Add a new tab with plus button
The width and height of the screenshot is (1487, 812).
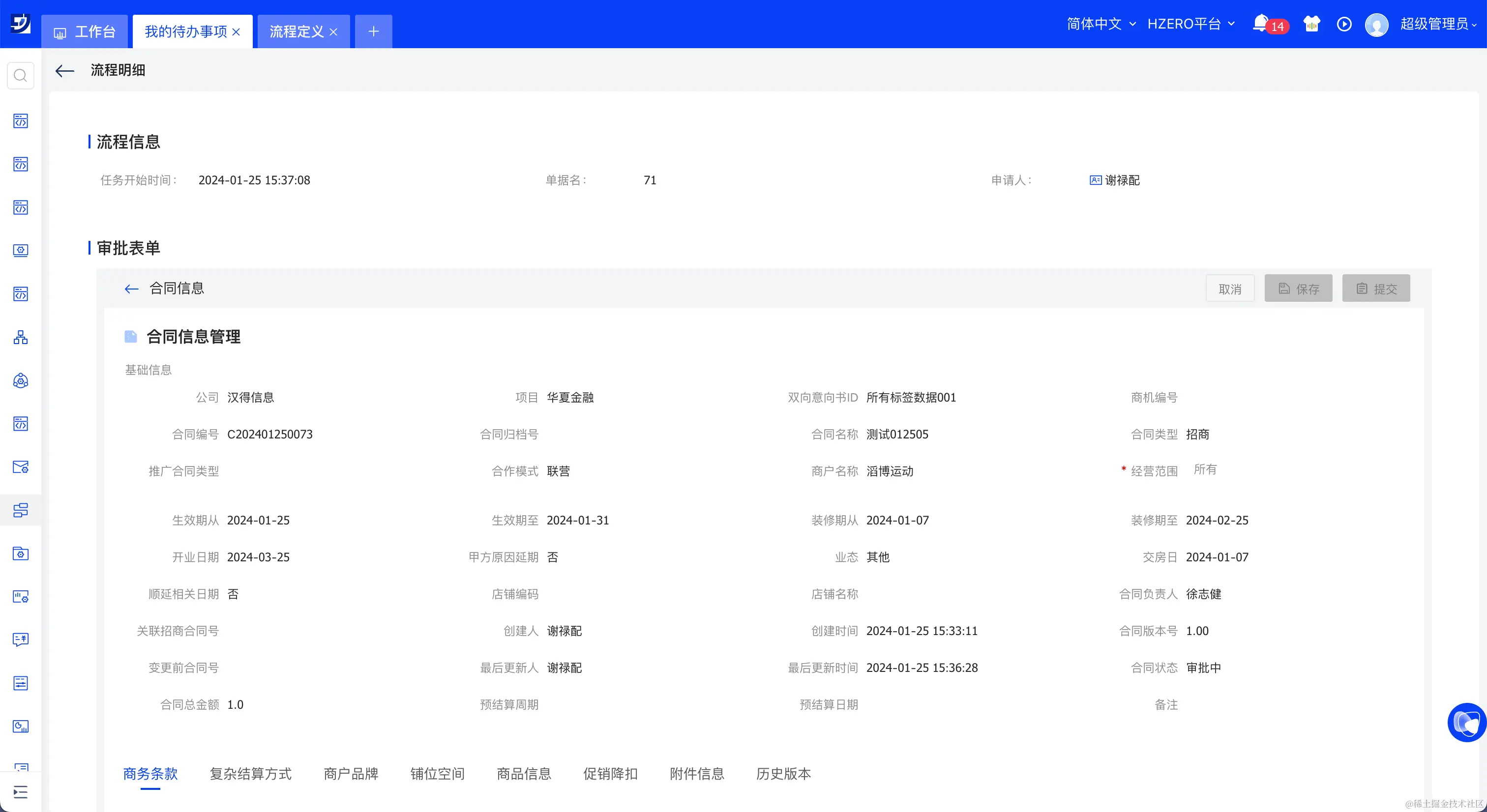[374, 32]
